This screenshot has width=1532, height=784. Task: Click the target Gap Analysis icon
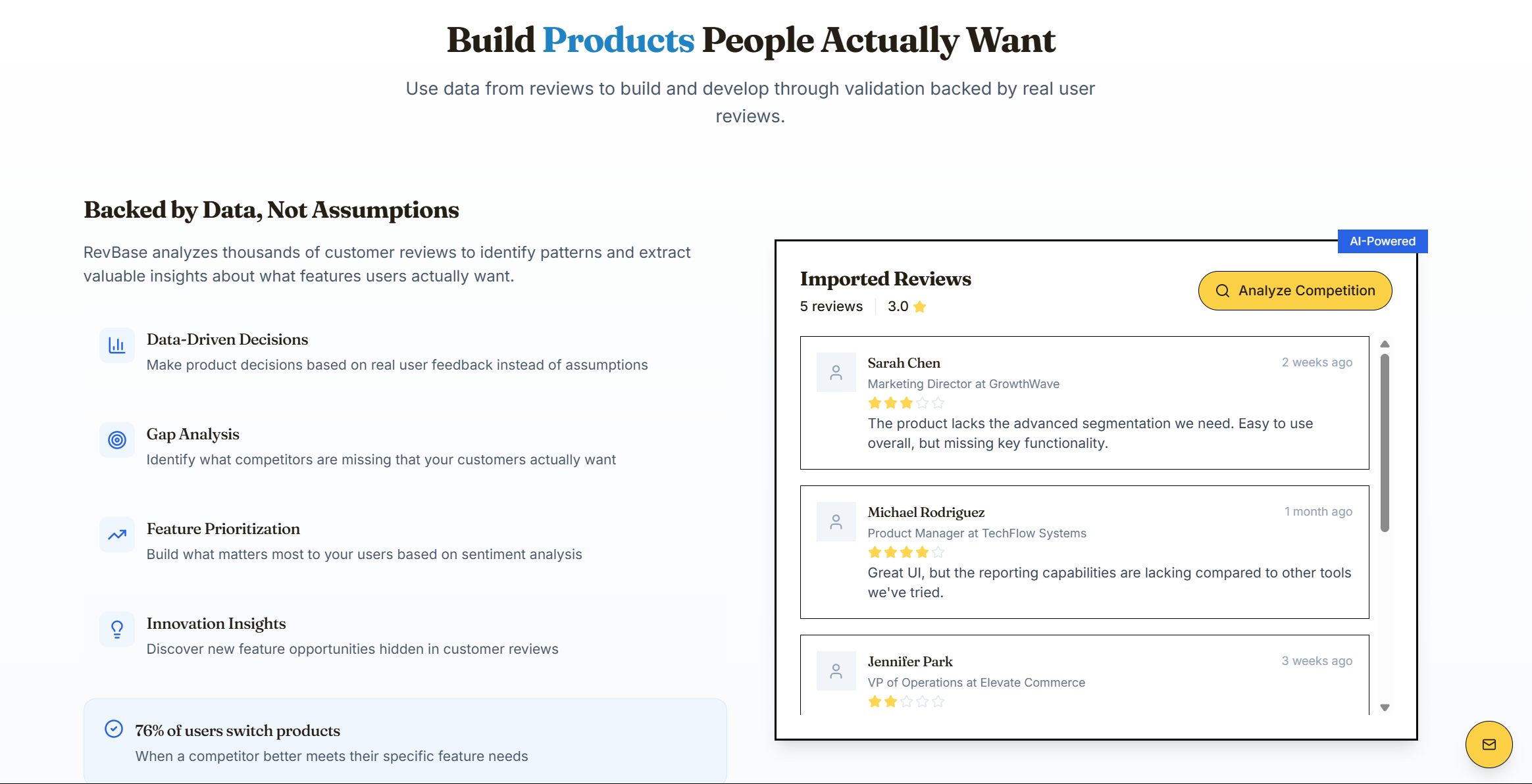(117, 440)
